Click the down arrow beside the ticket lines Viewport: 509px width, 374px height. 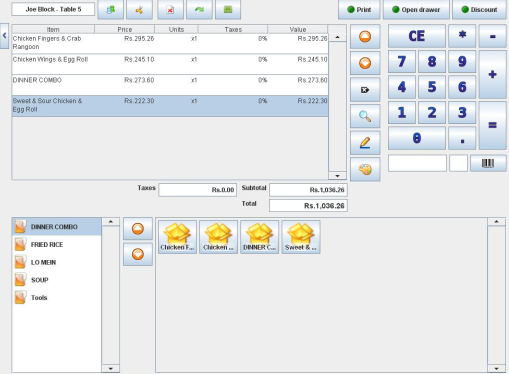[x=365, y=63]
